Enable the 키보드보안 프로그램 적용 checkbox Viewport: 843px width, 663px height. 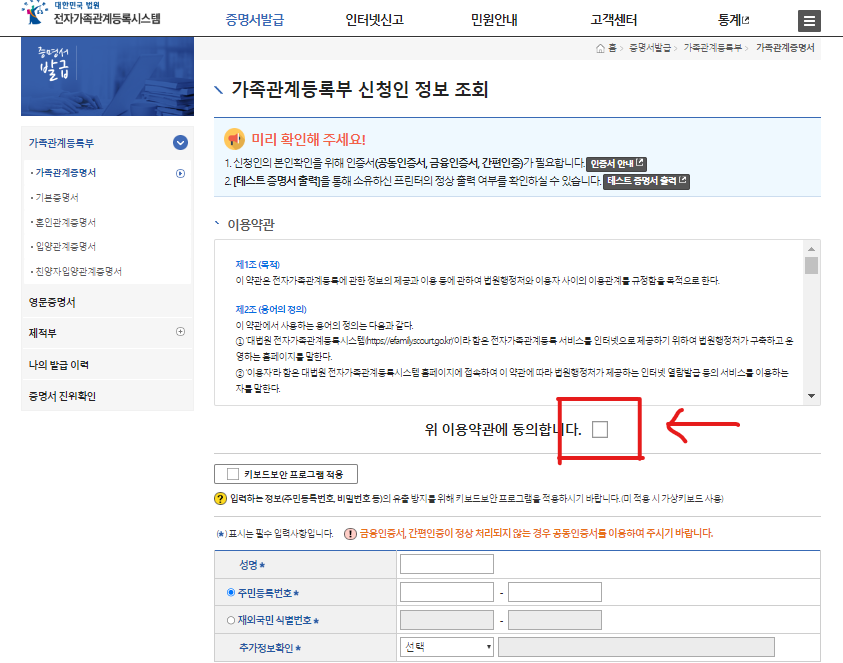(230, 474)
